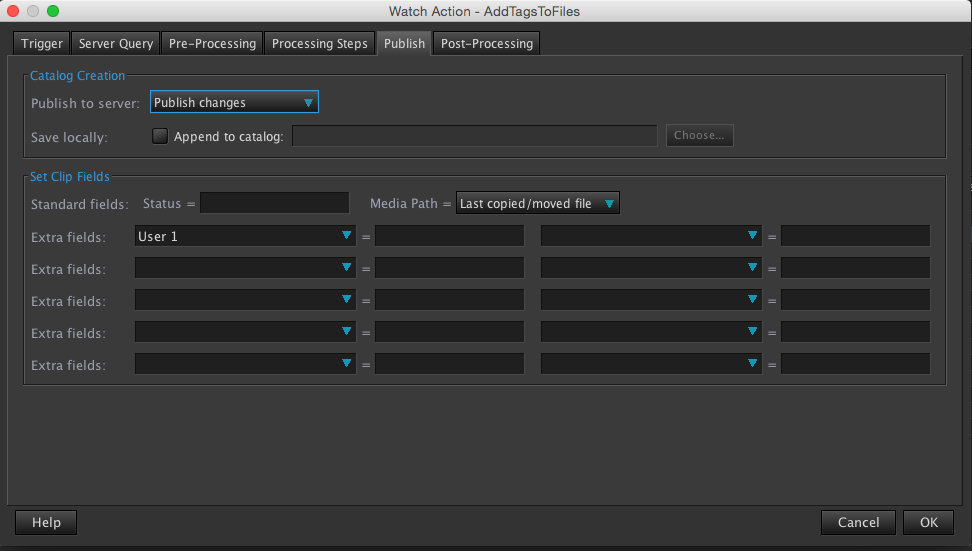Image resolution: width=972 pixels, height=551 pixels.
Task: Open last row right extra field dropdown
Action: 651,365
